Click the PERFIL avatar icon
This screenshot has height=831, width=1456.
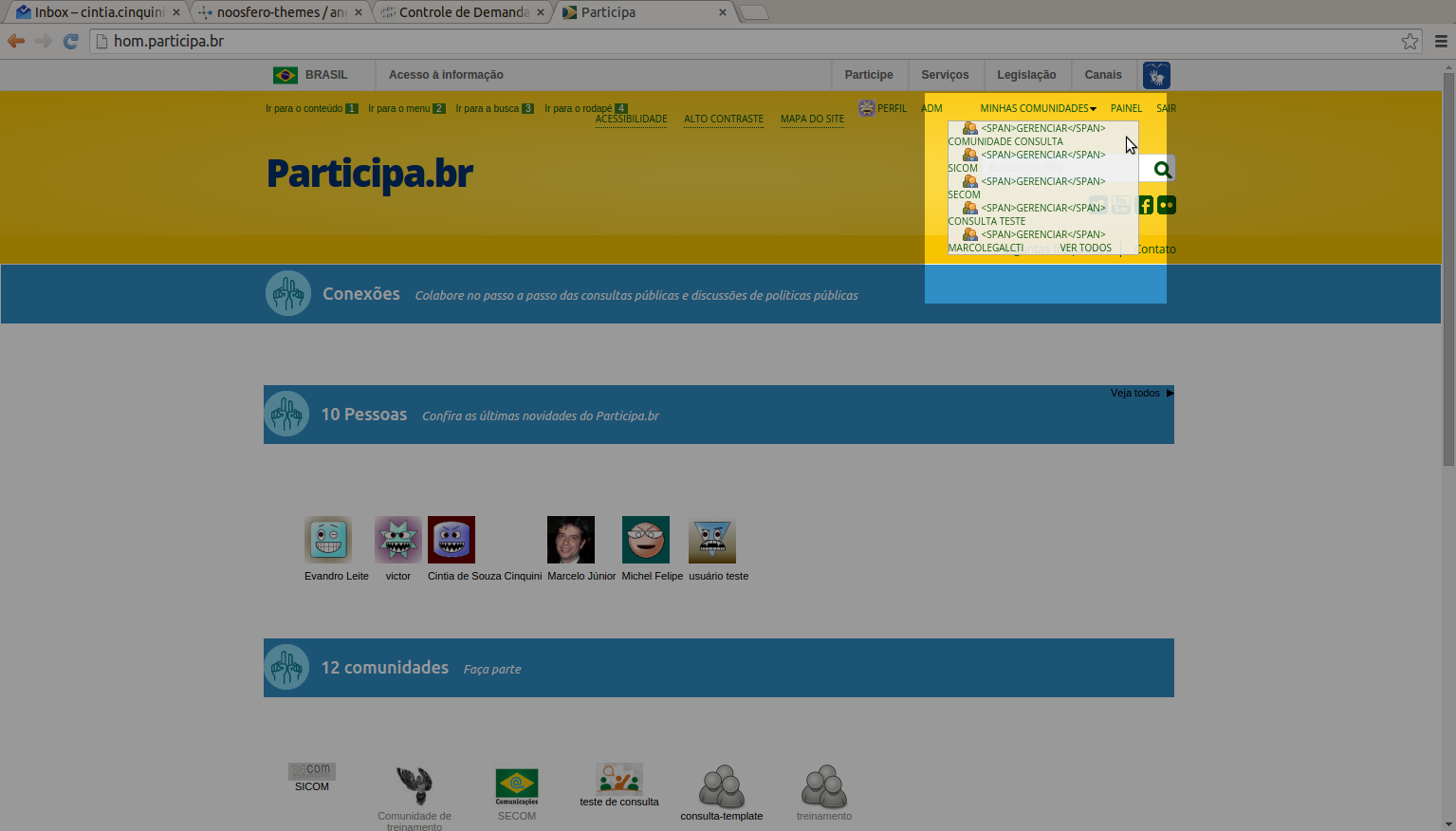867,108
